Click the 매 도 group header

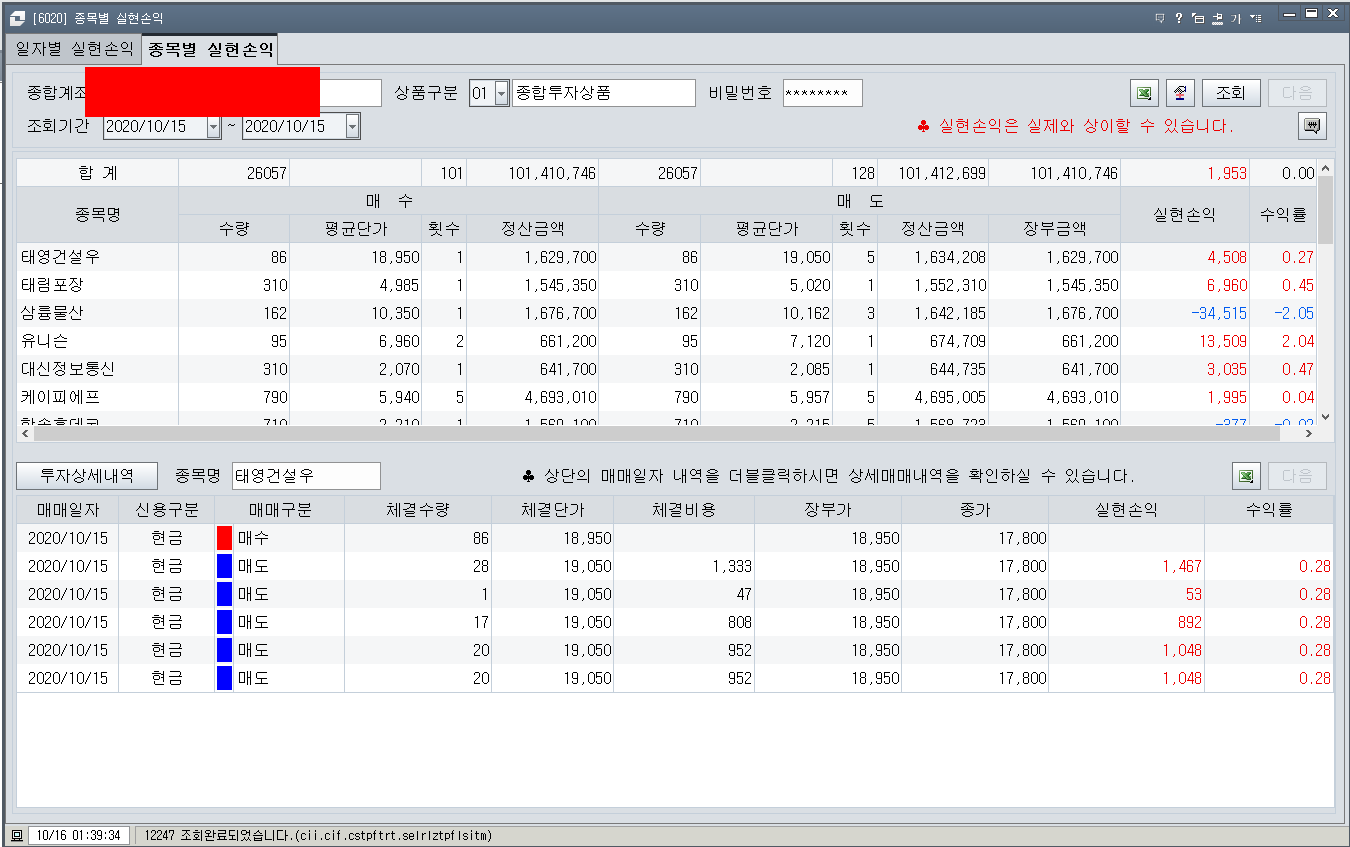pos(859,201)
